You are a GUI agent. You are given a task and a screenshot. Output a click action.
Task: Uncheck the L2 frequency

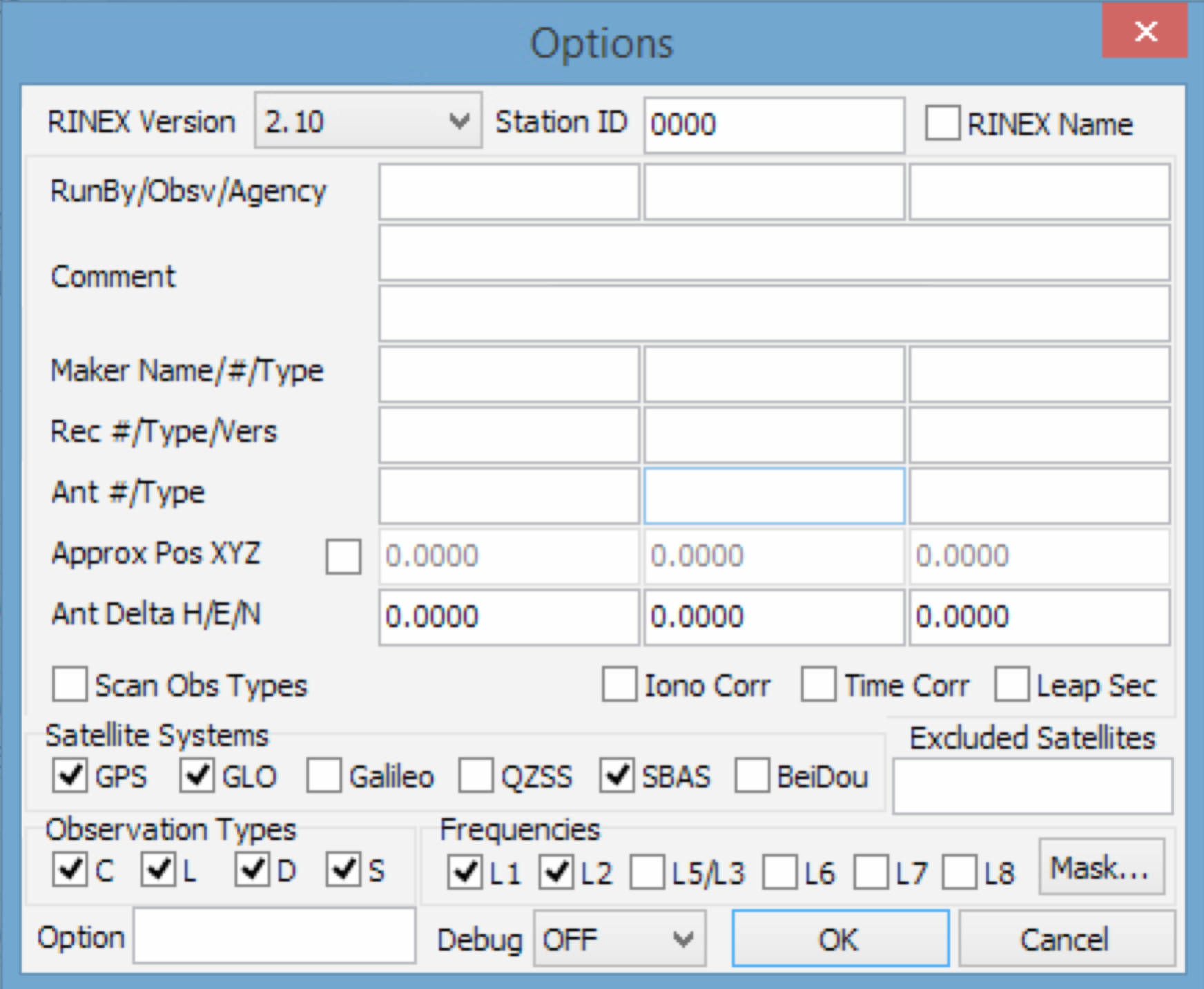(x=556, y=872)
